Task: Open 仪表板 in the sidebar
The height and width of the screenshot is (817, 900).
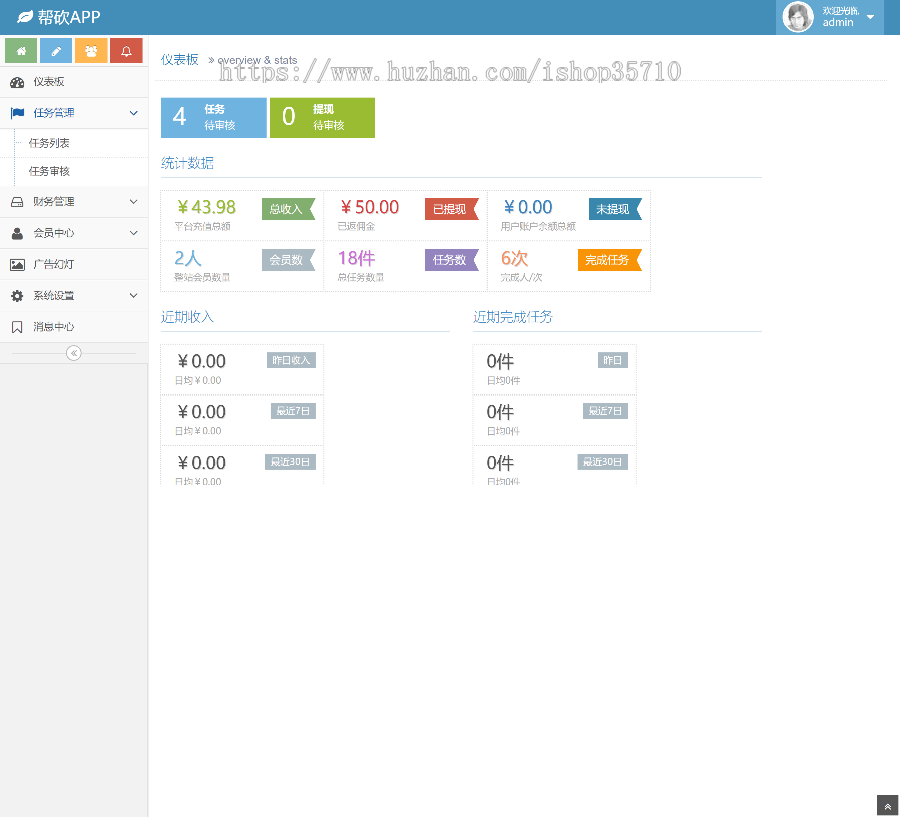Action: [x=49, y=82]
